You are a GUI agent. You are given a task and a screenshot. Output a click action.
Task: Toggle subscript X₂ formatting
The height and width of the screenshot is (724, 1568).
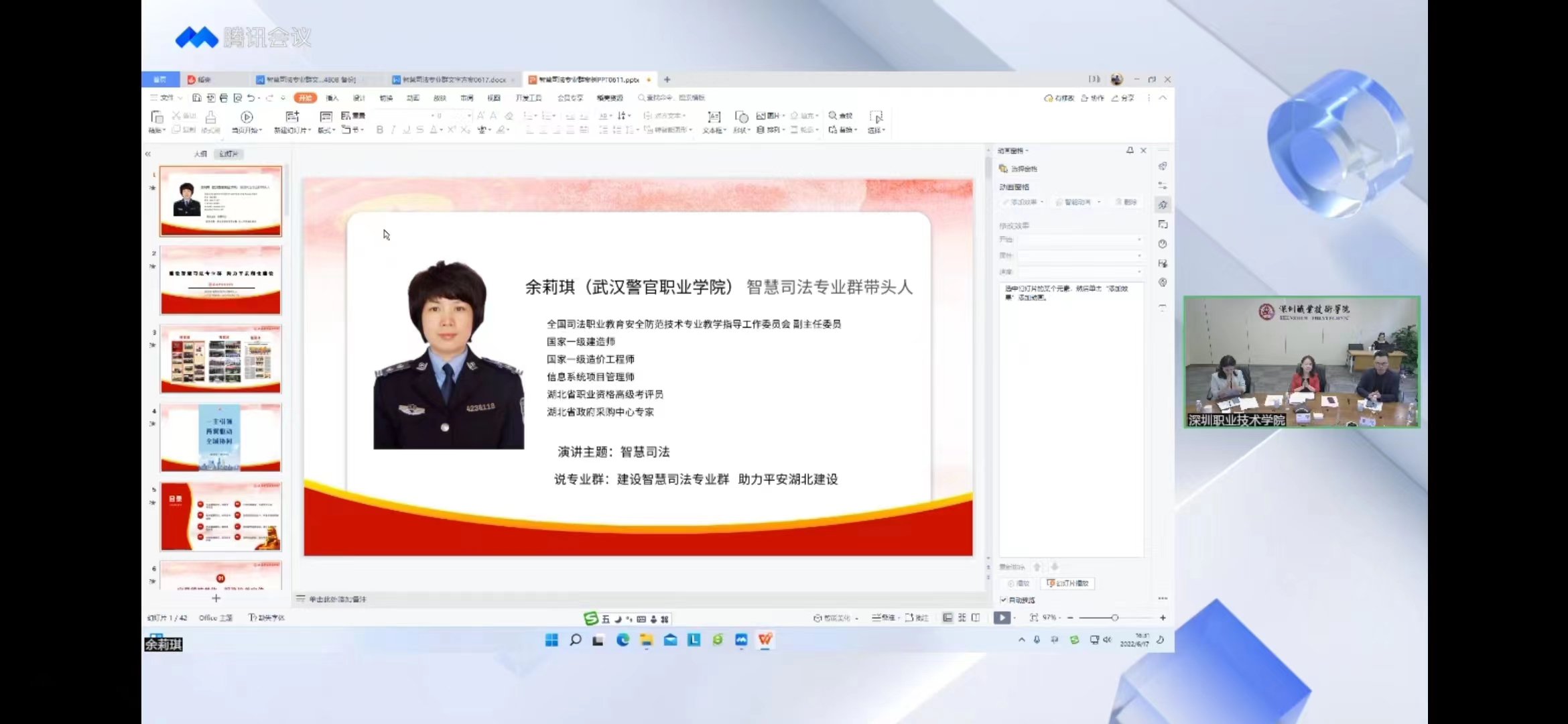click(x=465, y=130)
